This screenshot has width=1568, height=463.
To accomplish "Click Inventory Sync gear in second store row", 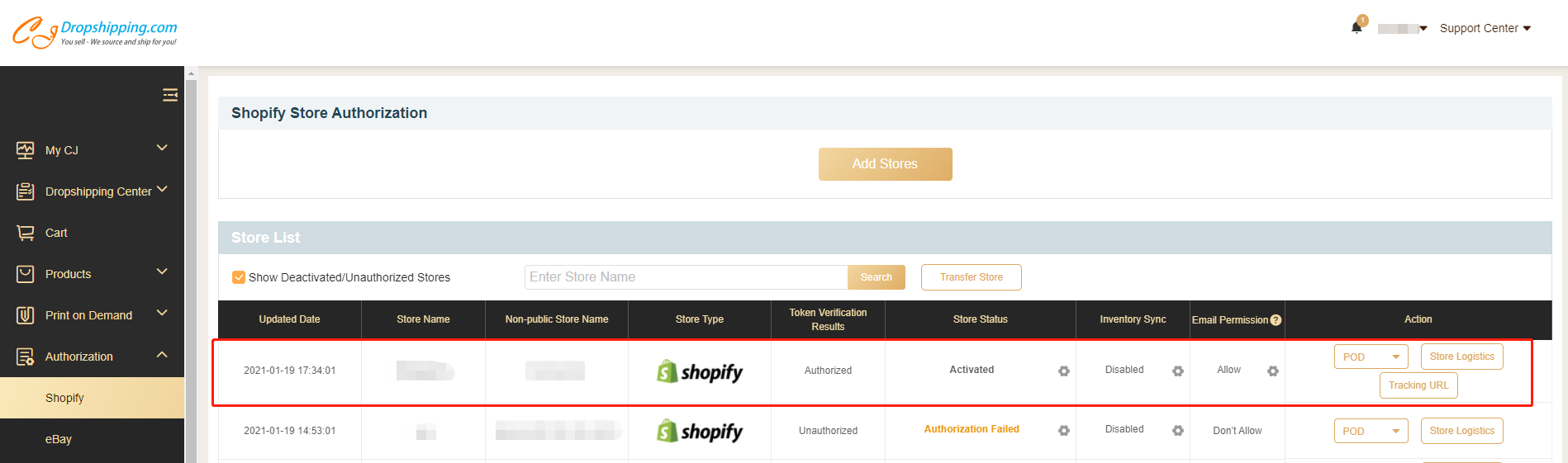I will coord(1177,431).
